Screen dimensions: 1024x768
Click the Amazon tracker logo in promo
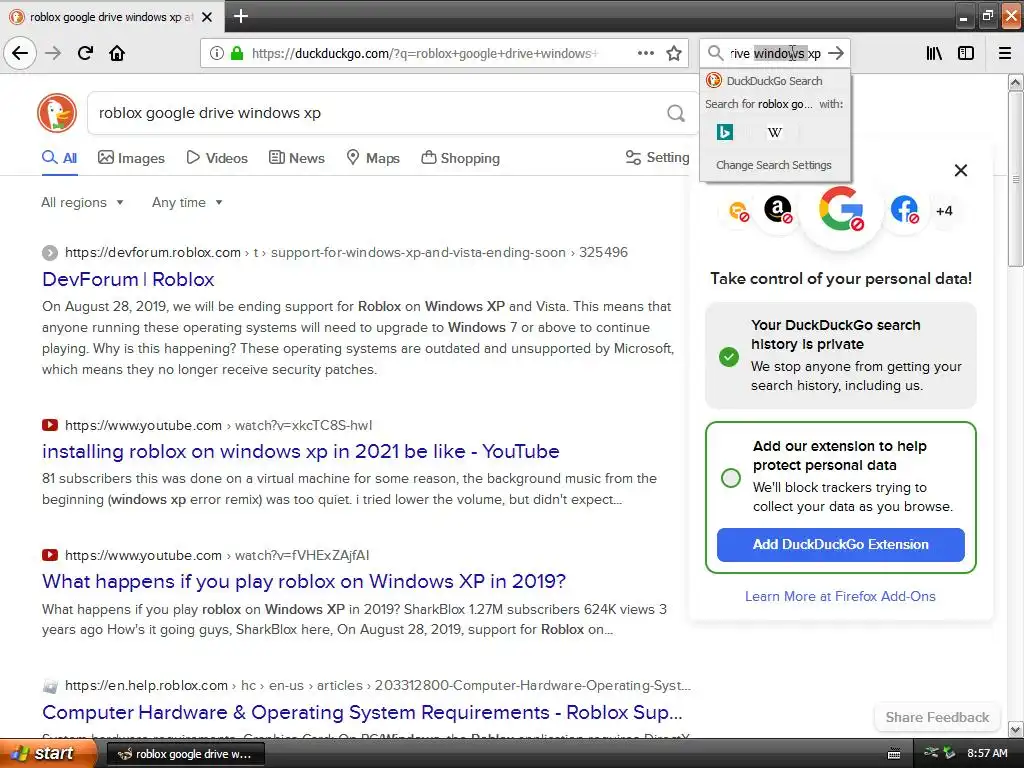tap(778, 210)
